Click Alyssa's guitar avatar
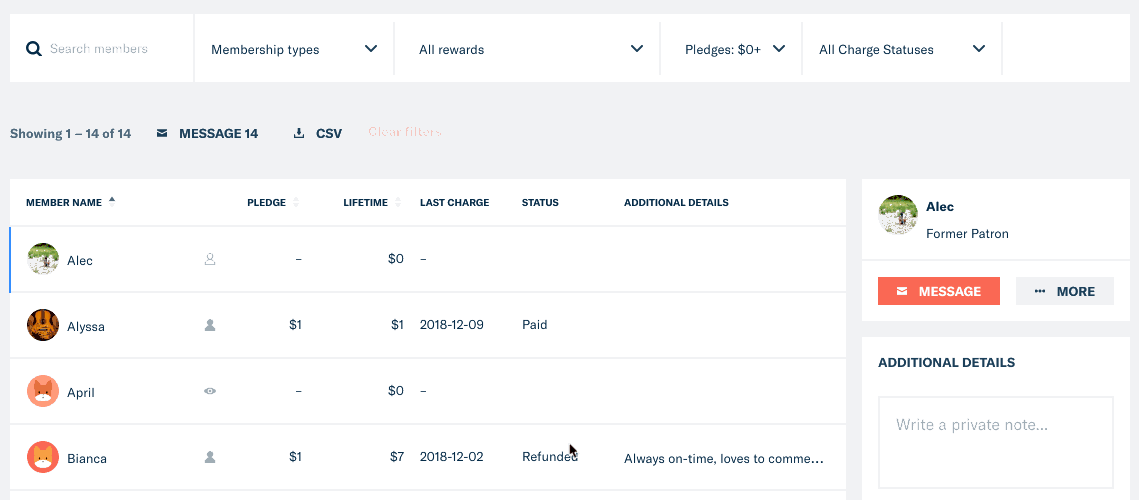 (x=43, y=326)
